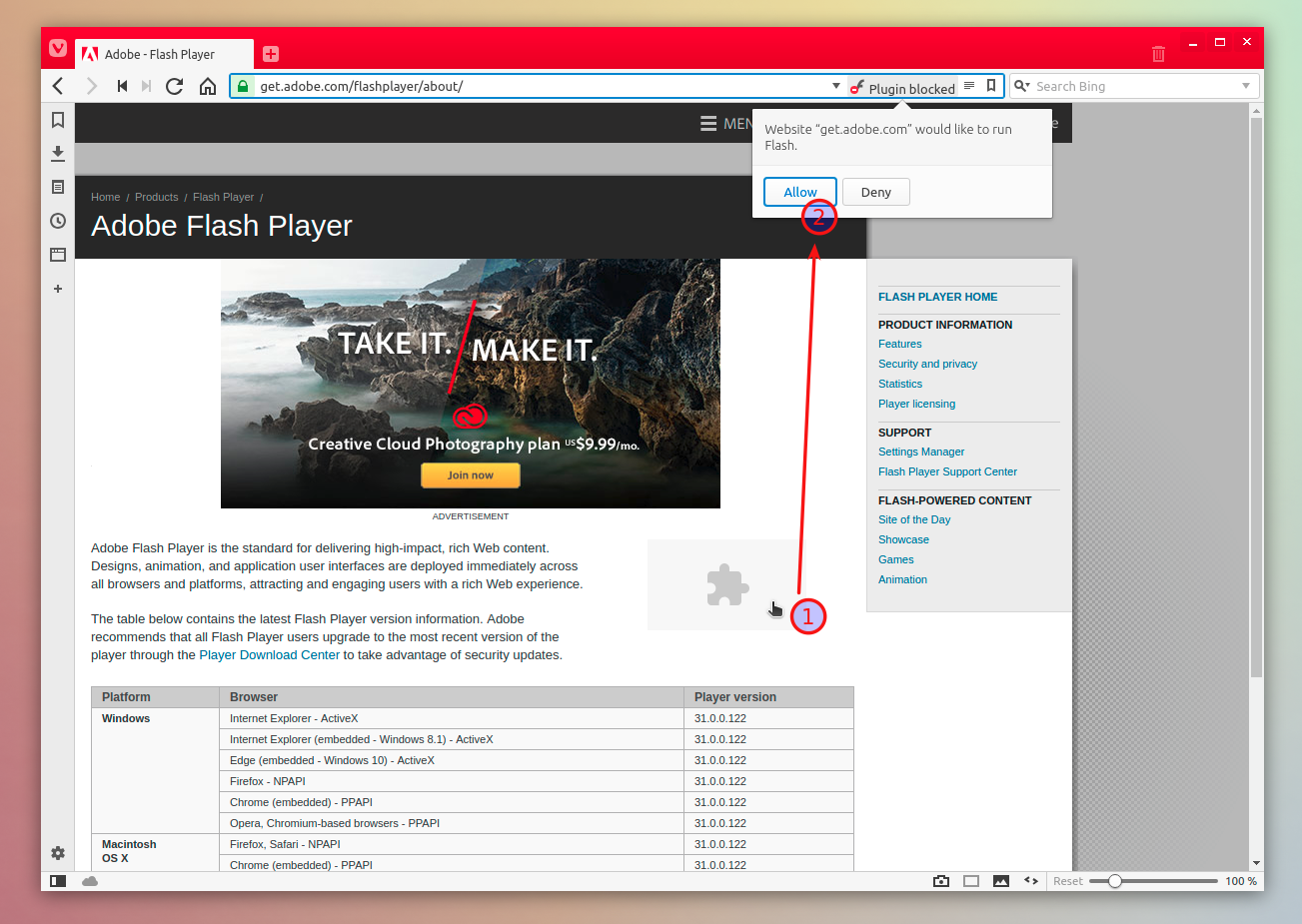This screenshot has width=1302, height=924.
Task: Click the "Player version" column header
Action: click(769, 697)
